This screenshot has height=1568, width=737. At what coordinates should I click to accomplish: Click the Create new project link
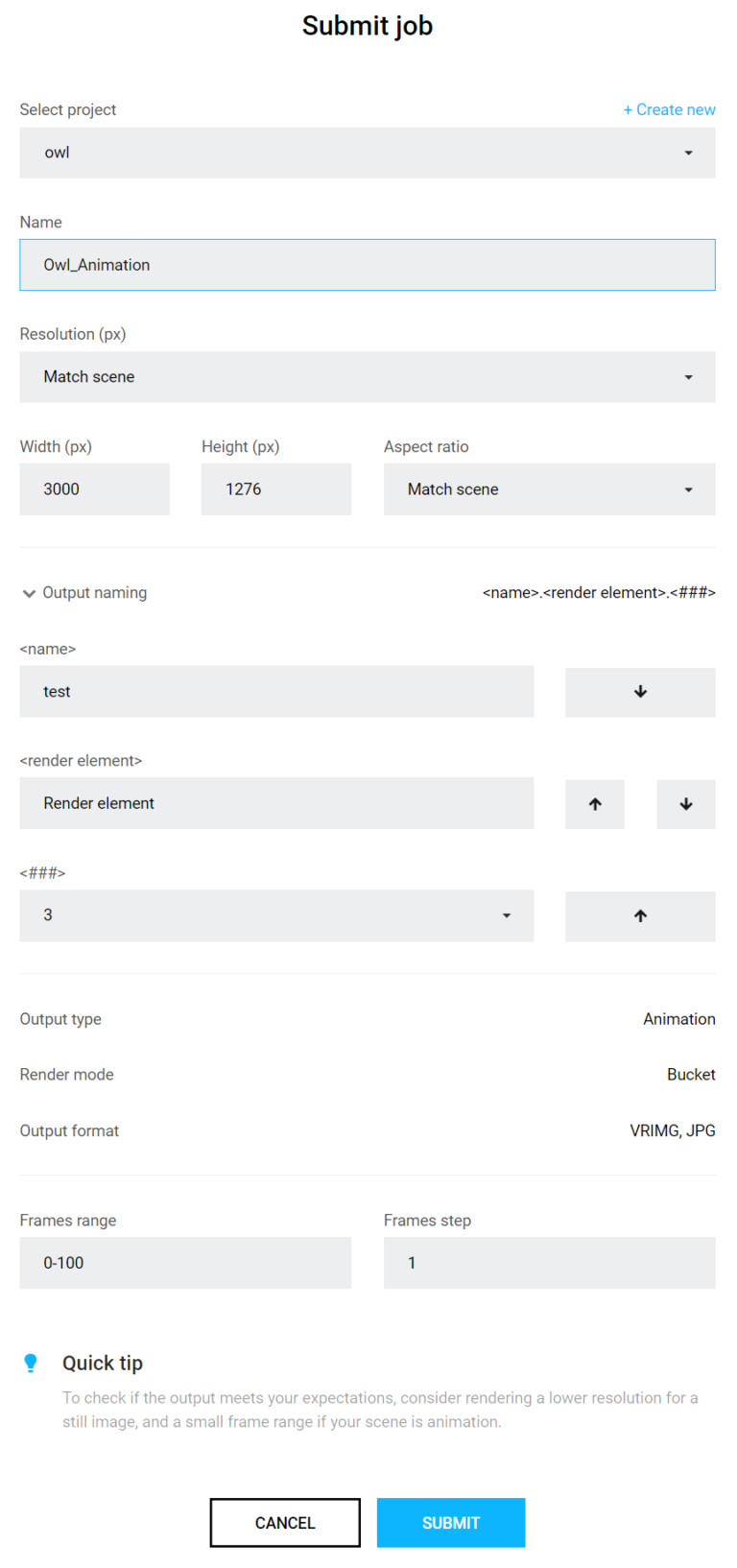(669, 109)
